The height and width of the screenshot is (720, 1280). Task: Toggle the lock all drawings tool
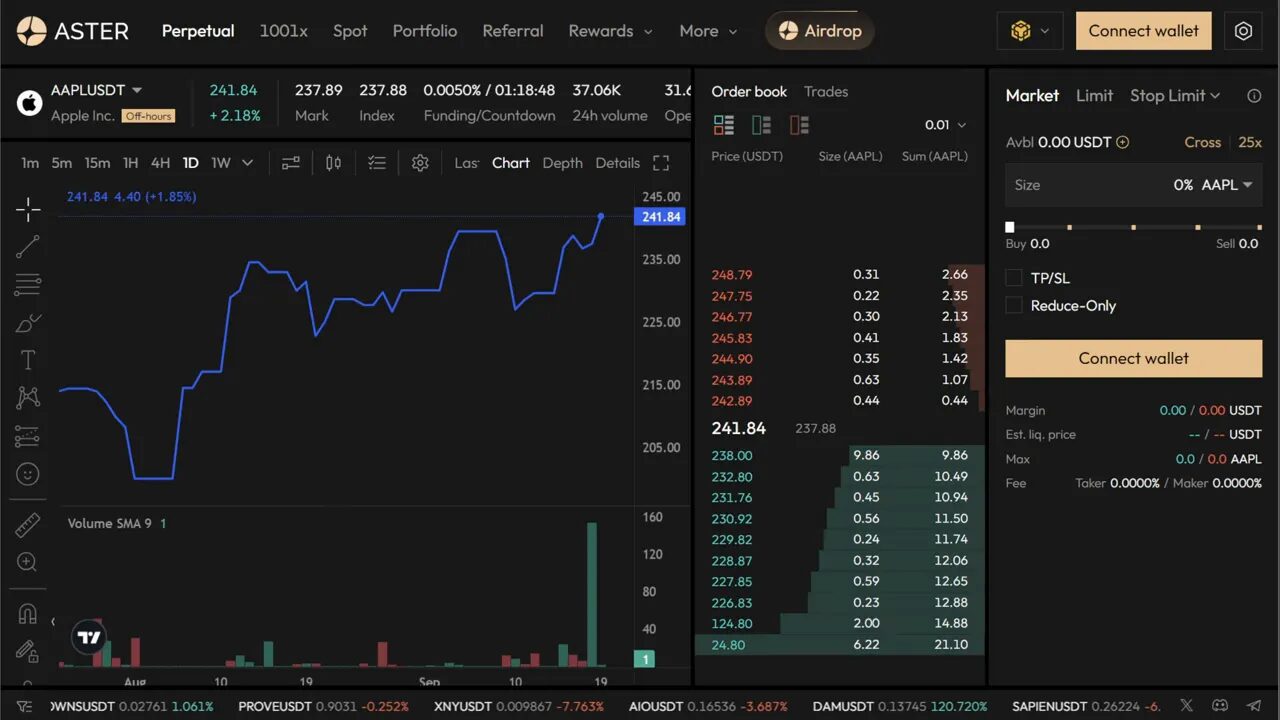(27, 651)
